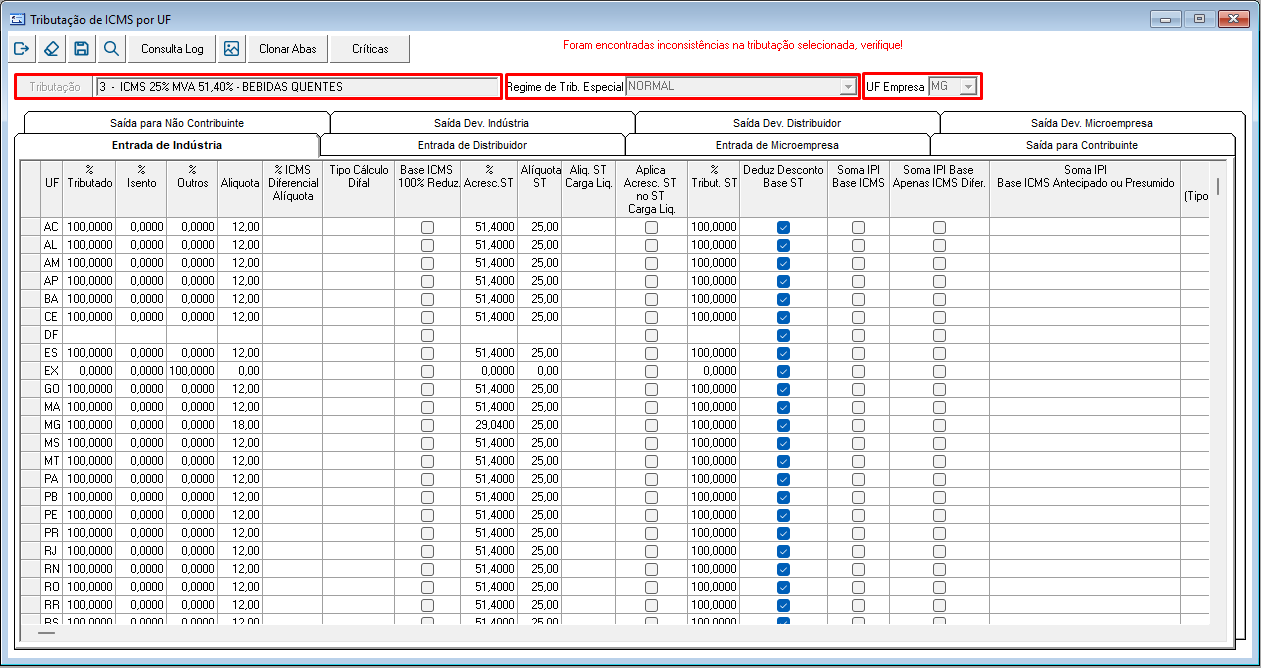This screenshot has width=1261, height=668.
Task: Click the red inconsistencies warning message
Action: [x=733, y=46]
